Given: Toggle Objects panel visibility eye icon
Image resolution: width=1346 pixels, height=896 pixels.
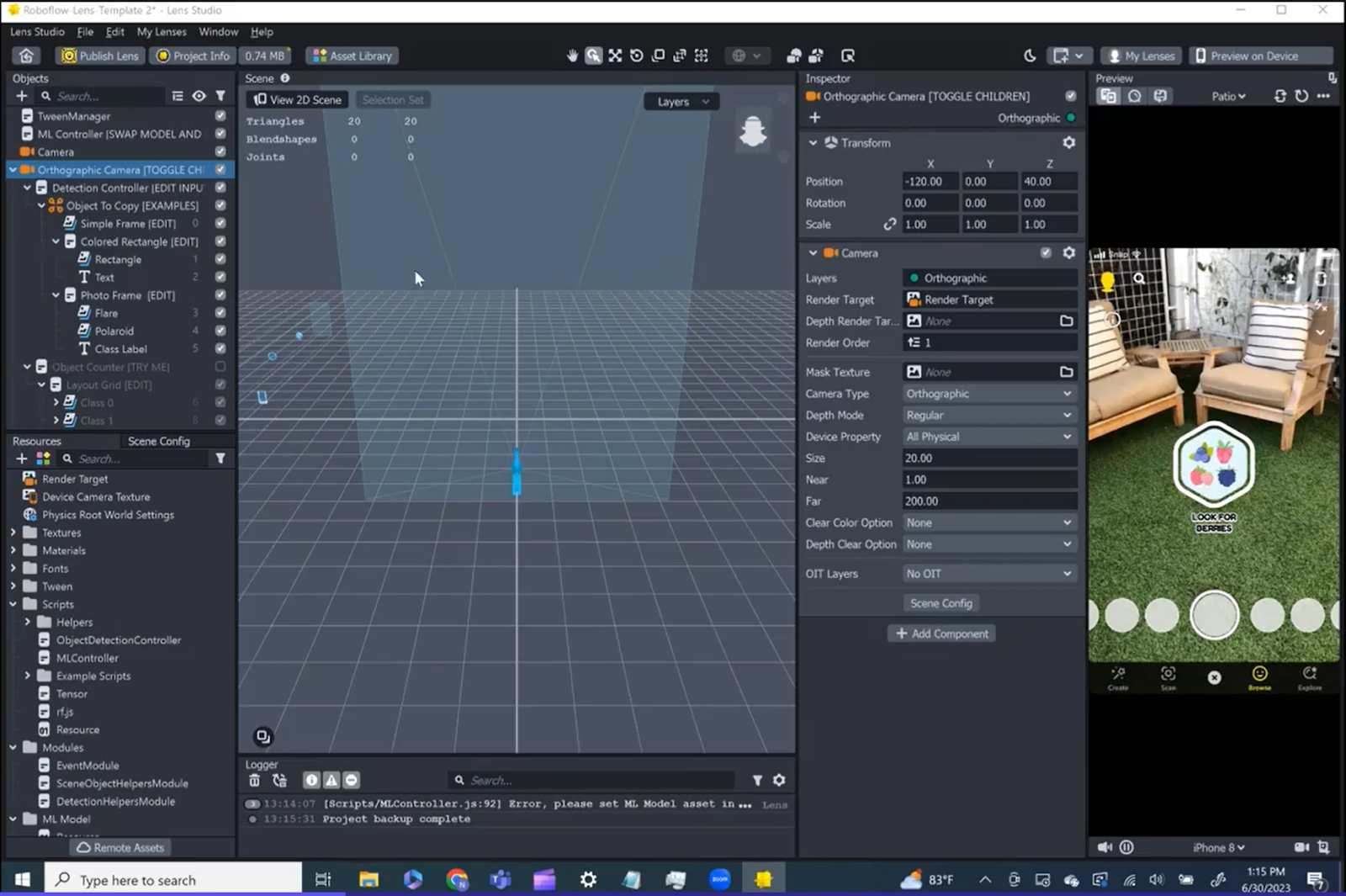Looking at the screenshot, I should (199, 96).
